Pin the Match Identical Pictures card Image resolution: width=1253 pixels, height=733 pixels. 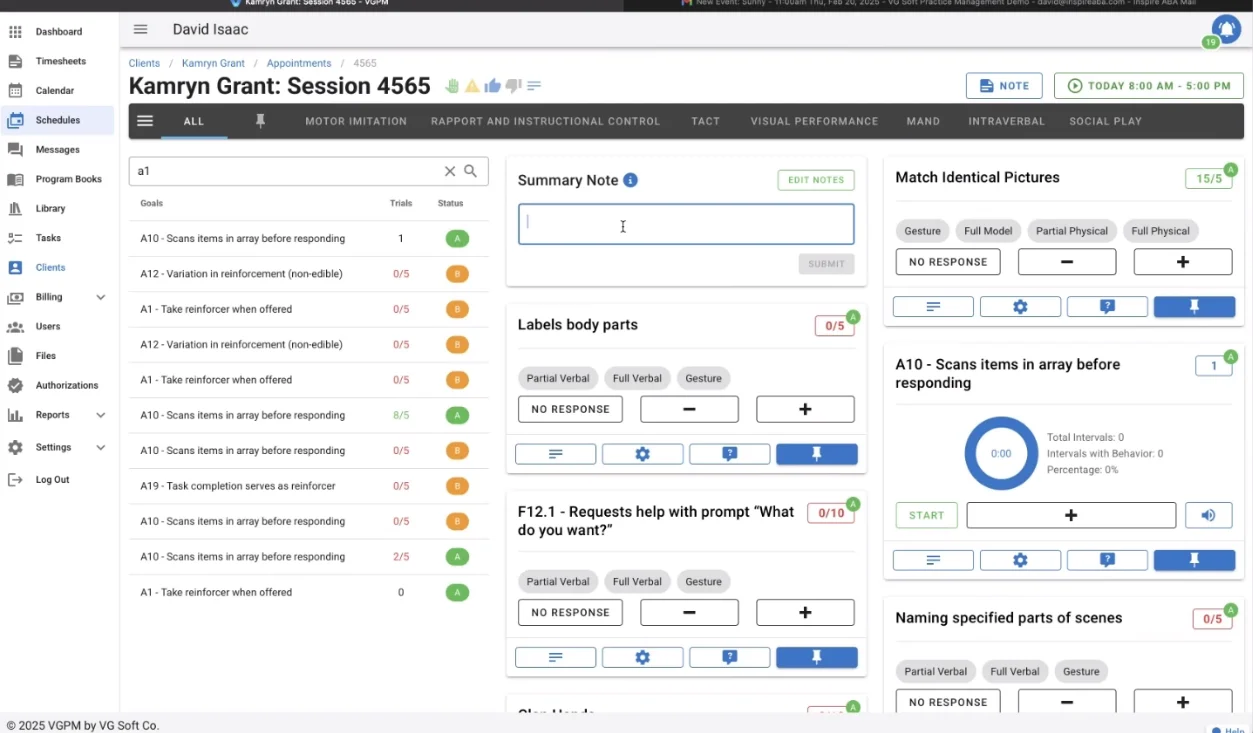tap(1194, 307)
